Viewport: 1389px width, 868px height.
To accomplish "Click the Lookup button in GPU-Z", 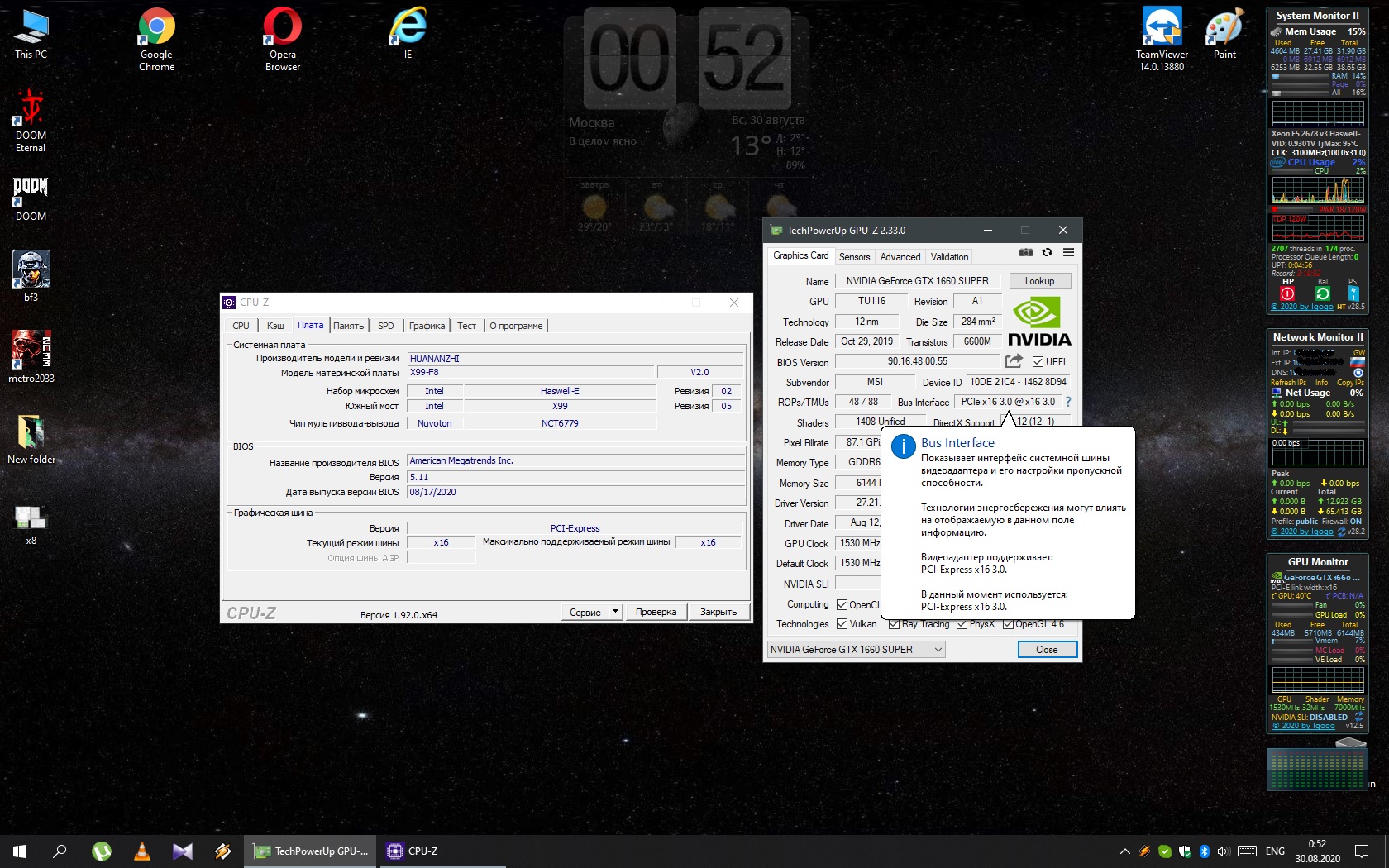I will (x=1039, y=281).
